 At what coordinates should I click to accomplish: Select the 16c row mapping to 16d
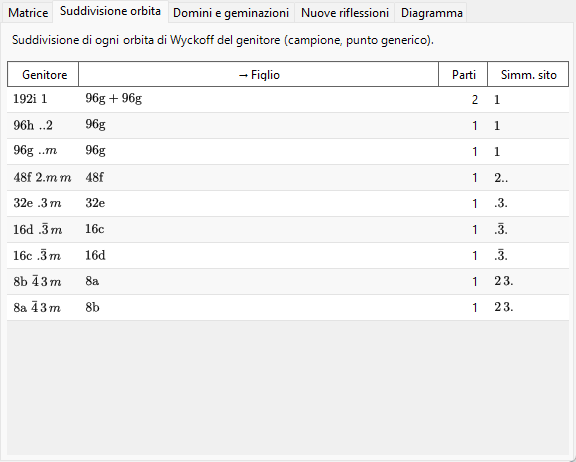(288, 256)
